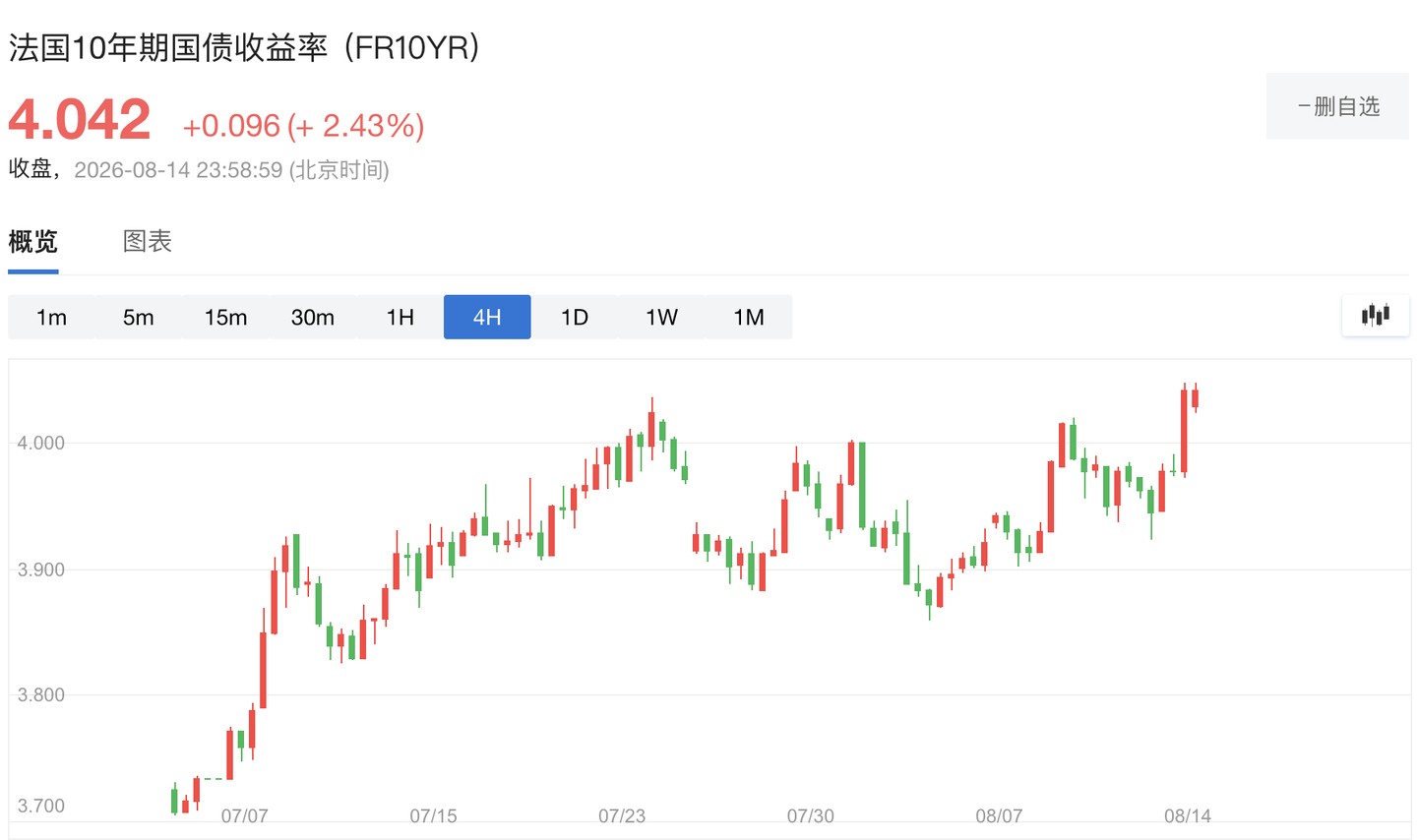Viewport: 1417px width, 840px height.
Task: Switch to the 图表 tab
Action: [148, 242]
